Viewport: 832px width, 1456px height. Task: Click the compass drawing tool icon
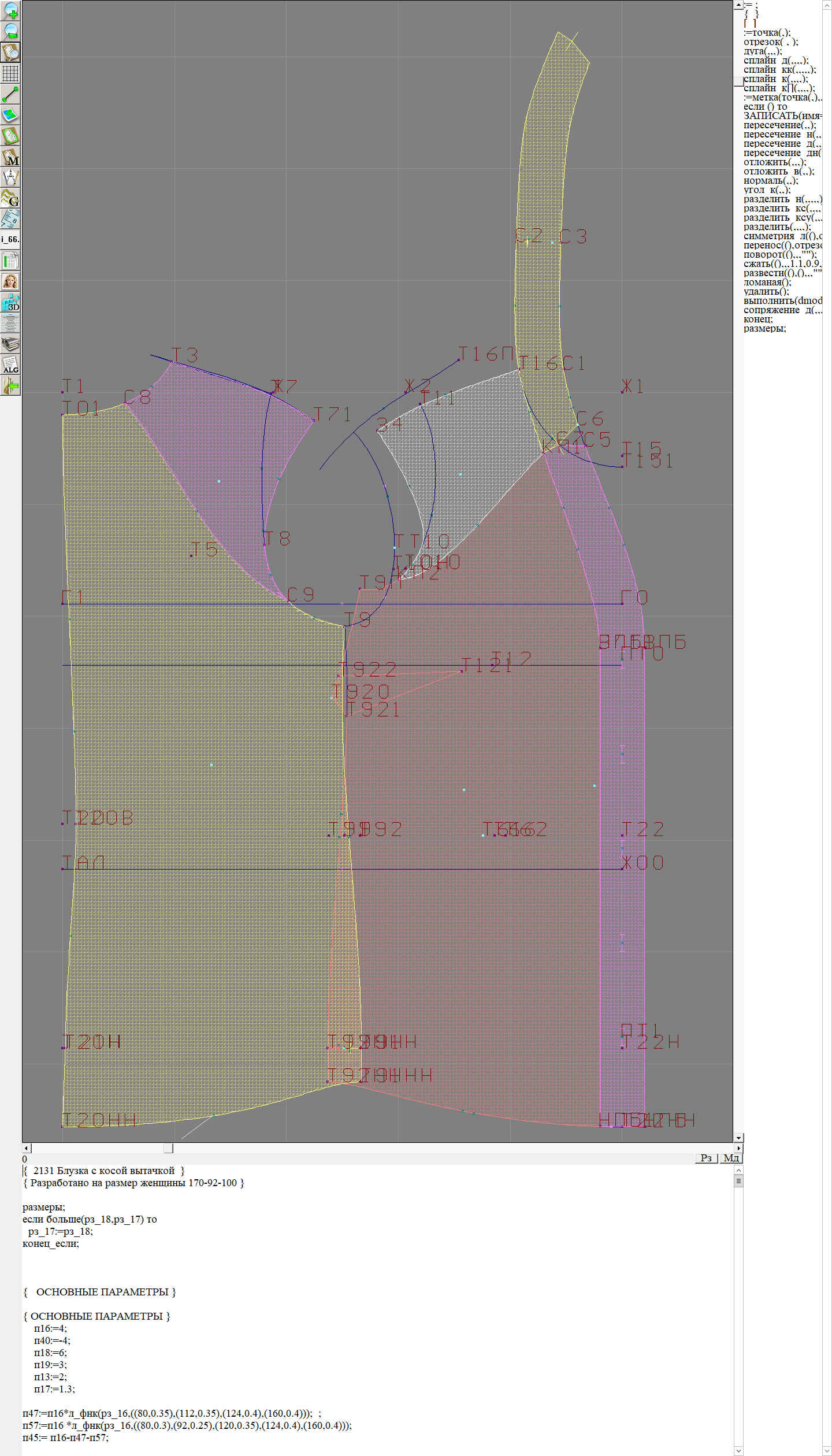10,177
